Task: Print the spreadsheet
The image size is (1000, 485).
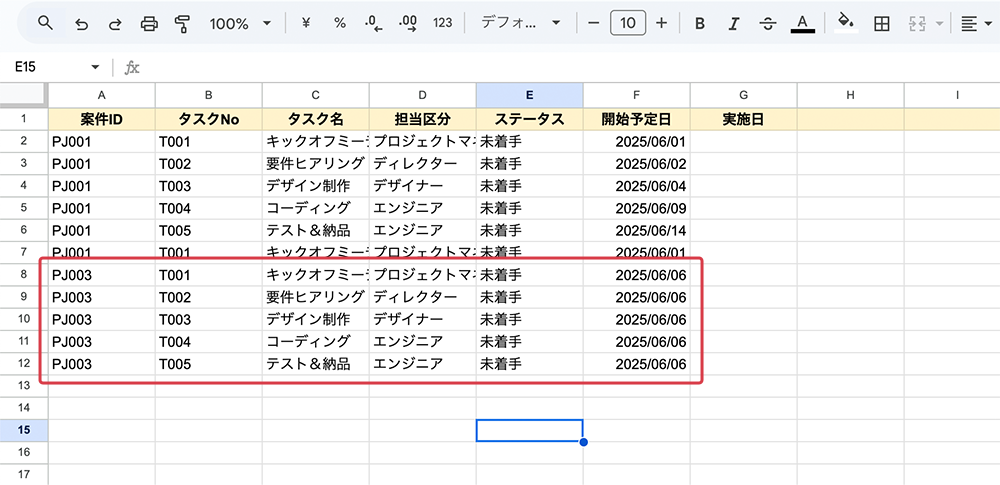Action: coord(149,24)
